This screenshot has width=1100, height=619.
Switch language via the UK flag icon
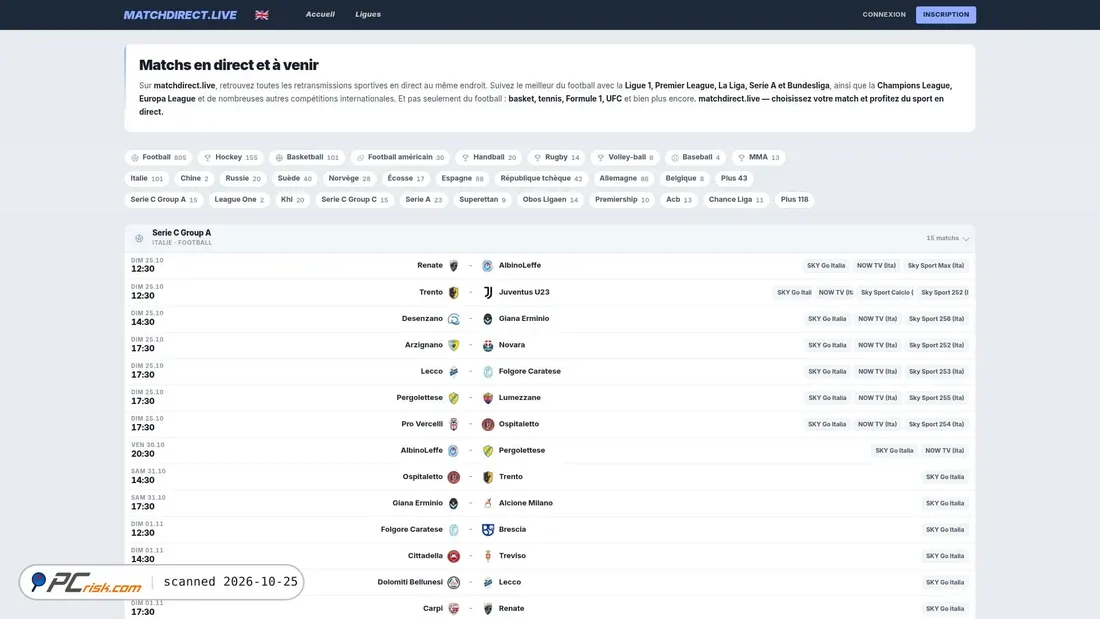[x=262, y=15]
